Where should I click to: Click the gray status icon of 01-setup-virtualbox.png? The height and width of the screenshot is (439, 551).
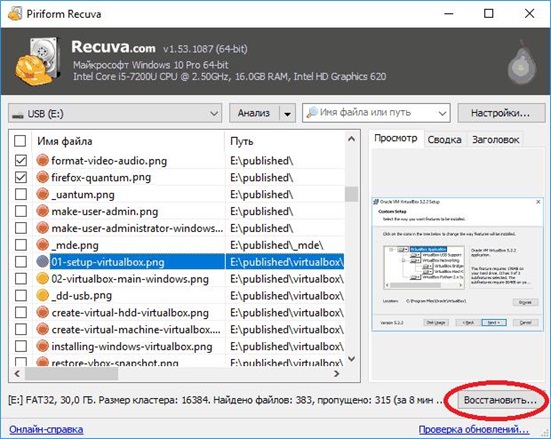tap(43, 262)
